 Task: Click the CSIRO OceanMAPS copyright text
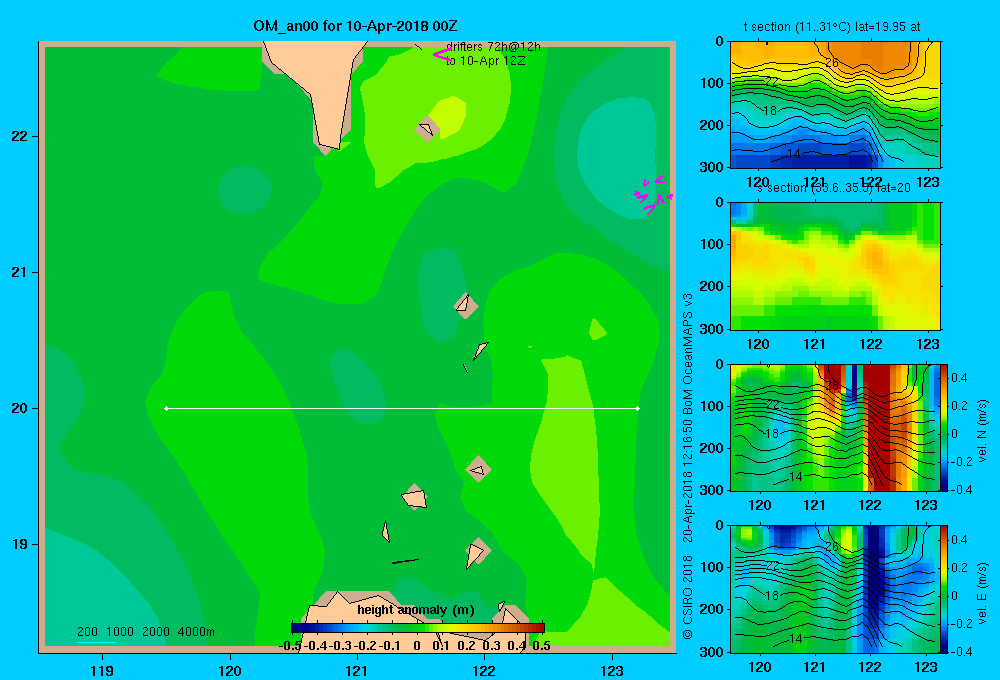[x=688, y=466]
